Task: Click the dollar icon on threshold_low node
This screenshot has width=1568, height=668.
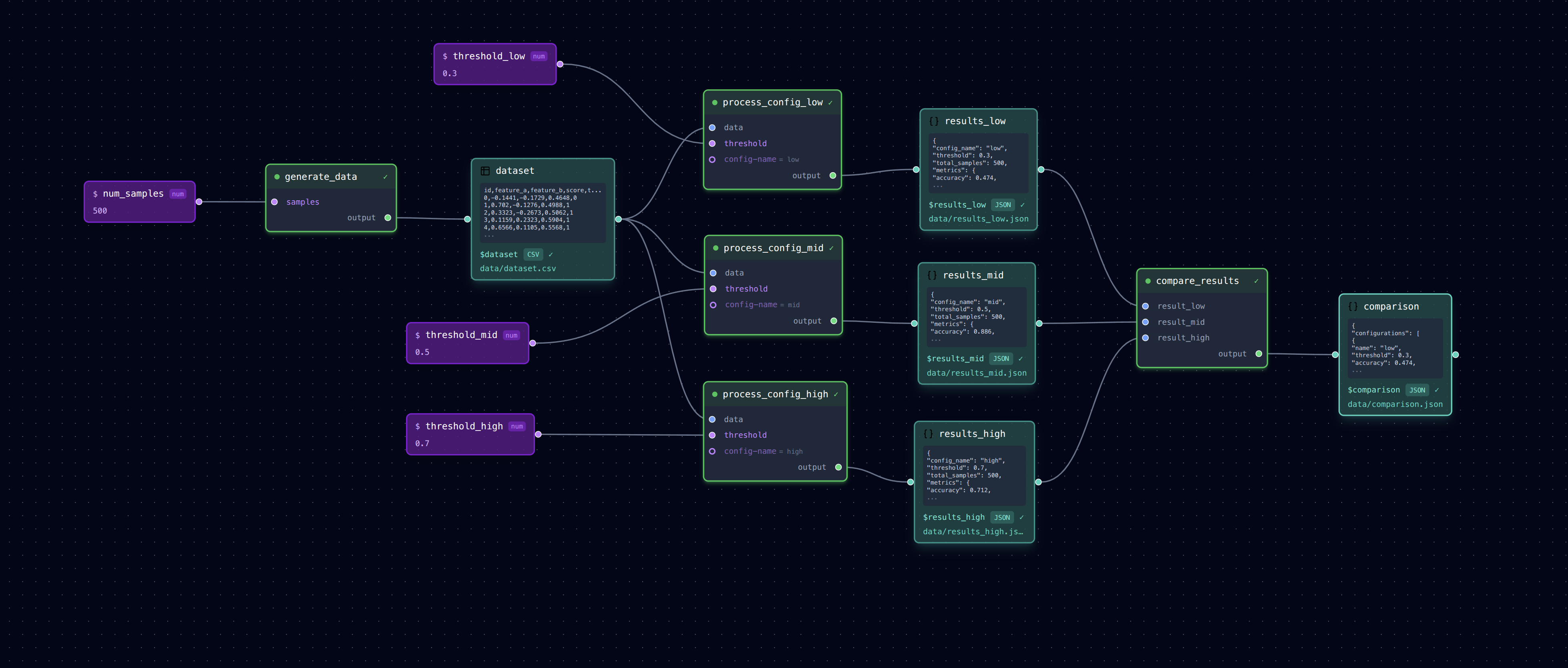Action: [445, 56]
